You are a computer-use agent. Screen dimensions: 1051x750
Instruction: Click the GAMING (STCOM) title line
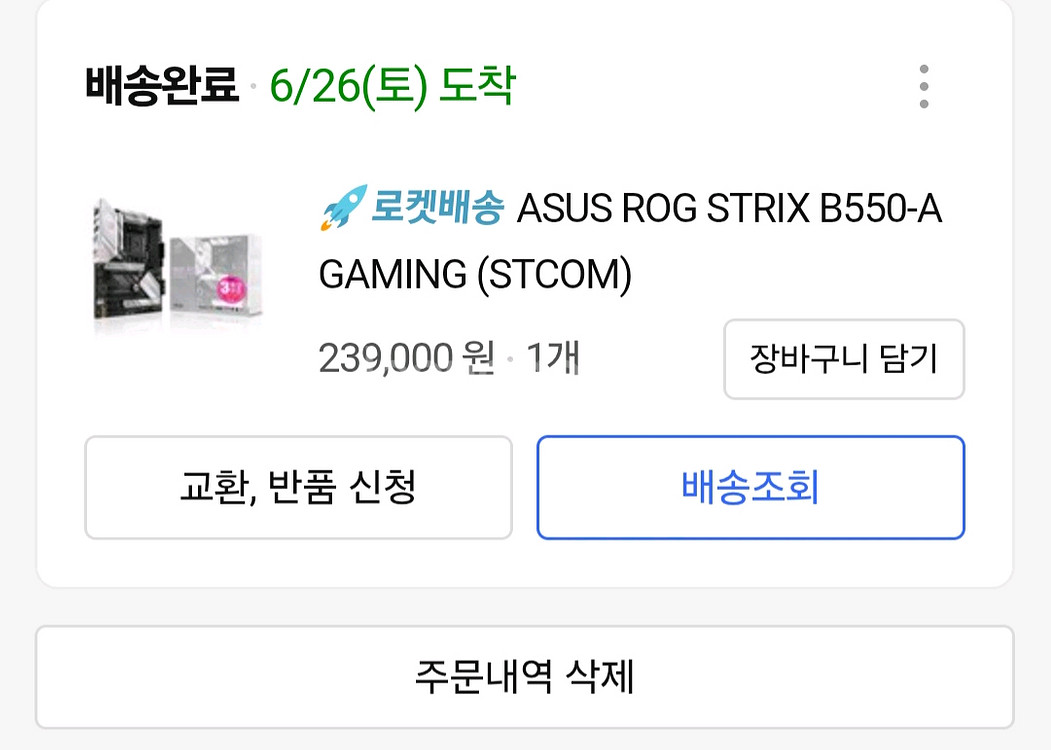[x=475, y=274]
